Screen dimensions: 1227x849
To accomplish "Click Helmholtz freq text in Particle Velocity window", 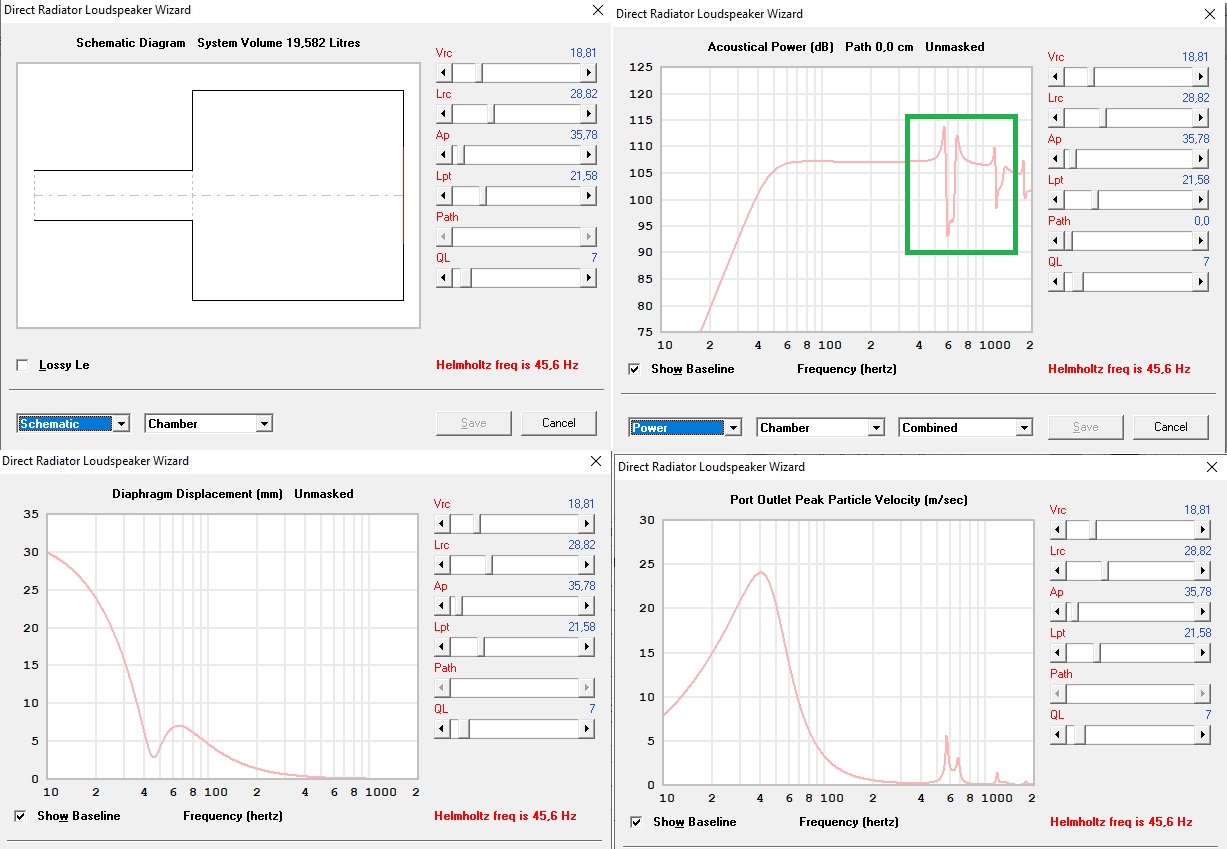I will click(x=1121, y=822).
